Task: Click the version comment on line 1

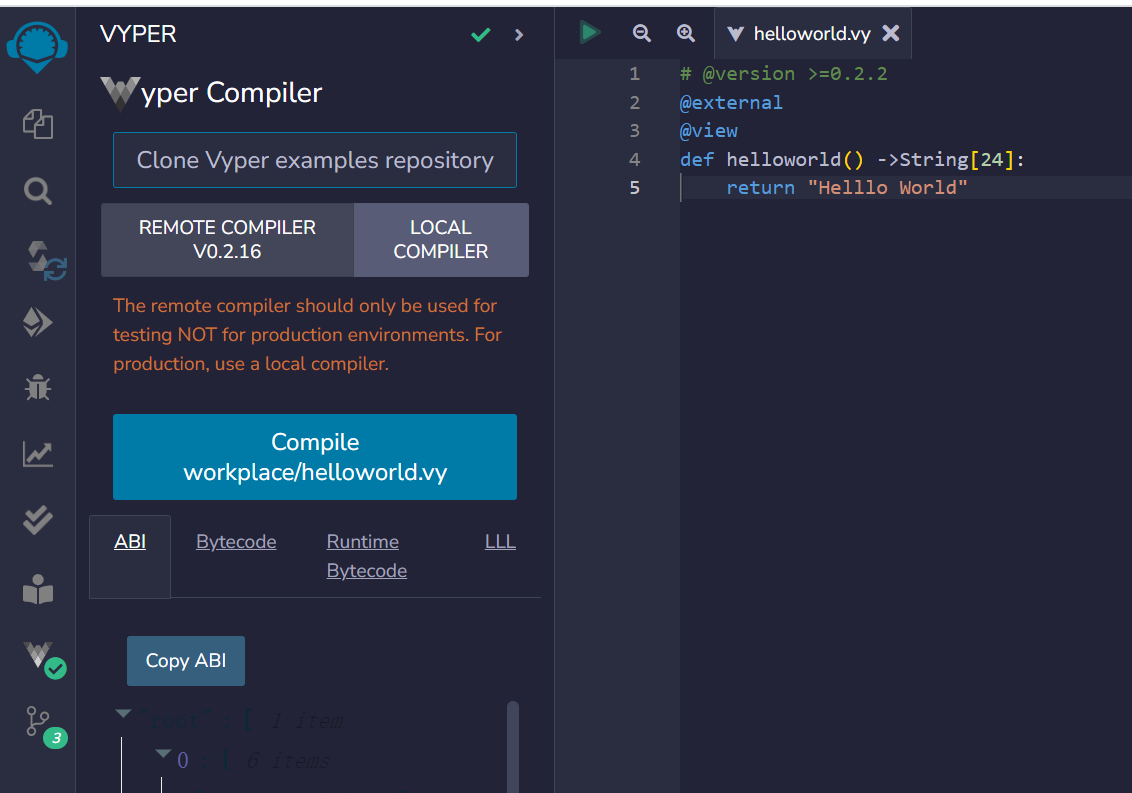Action: (x=783, y=74)
